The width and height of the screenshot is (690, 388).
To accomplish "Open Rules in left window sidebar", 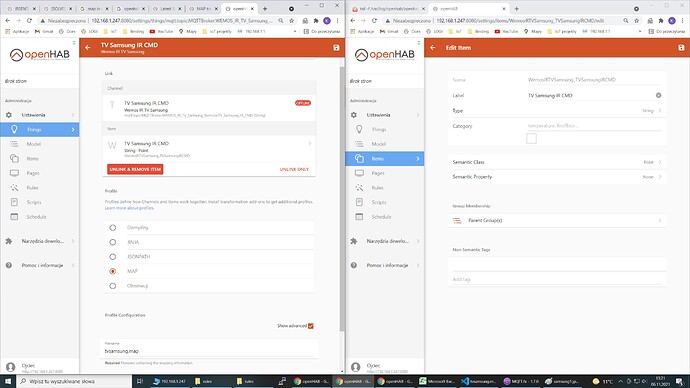I will pyautogui.click(x=40, y=187).
